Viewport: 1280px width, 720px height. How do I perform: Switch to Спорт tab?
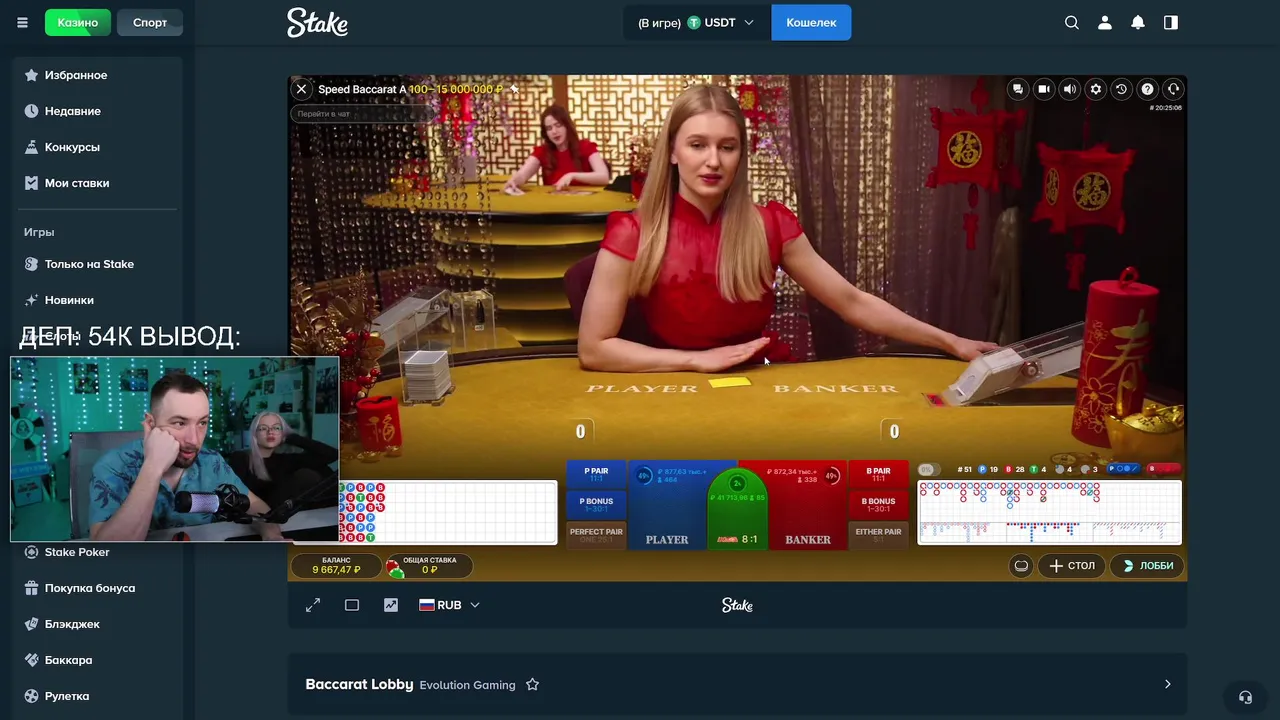tap(150, 22)
